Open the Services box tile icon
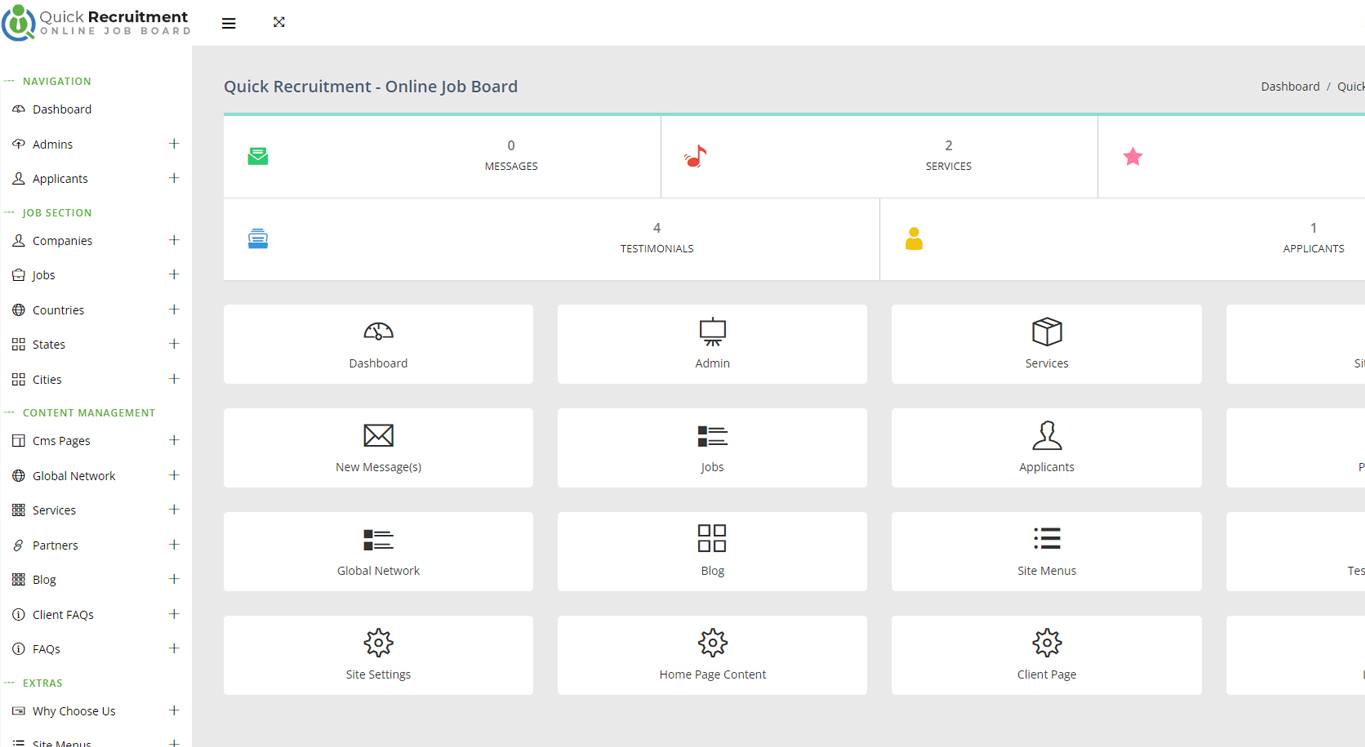 (x=1046, y=331)
